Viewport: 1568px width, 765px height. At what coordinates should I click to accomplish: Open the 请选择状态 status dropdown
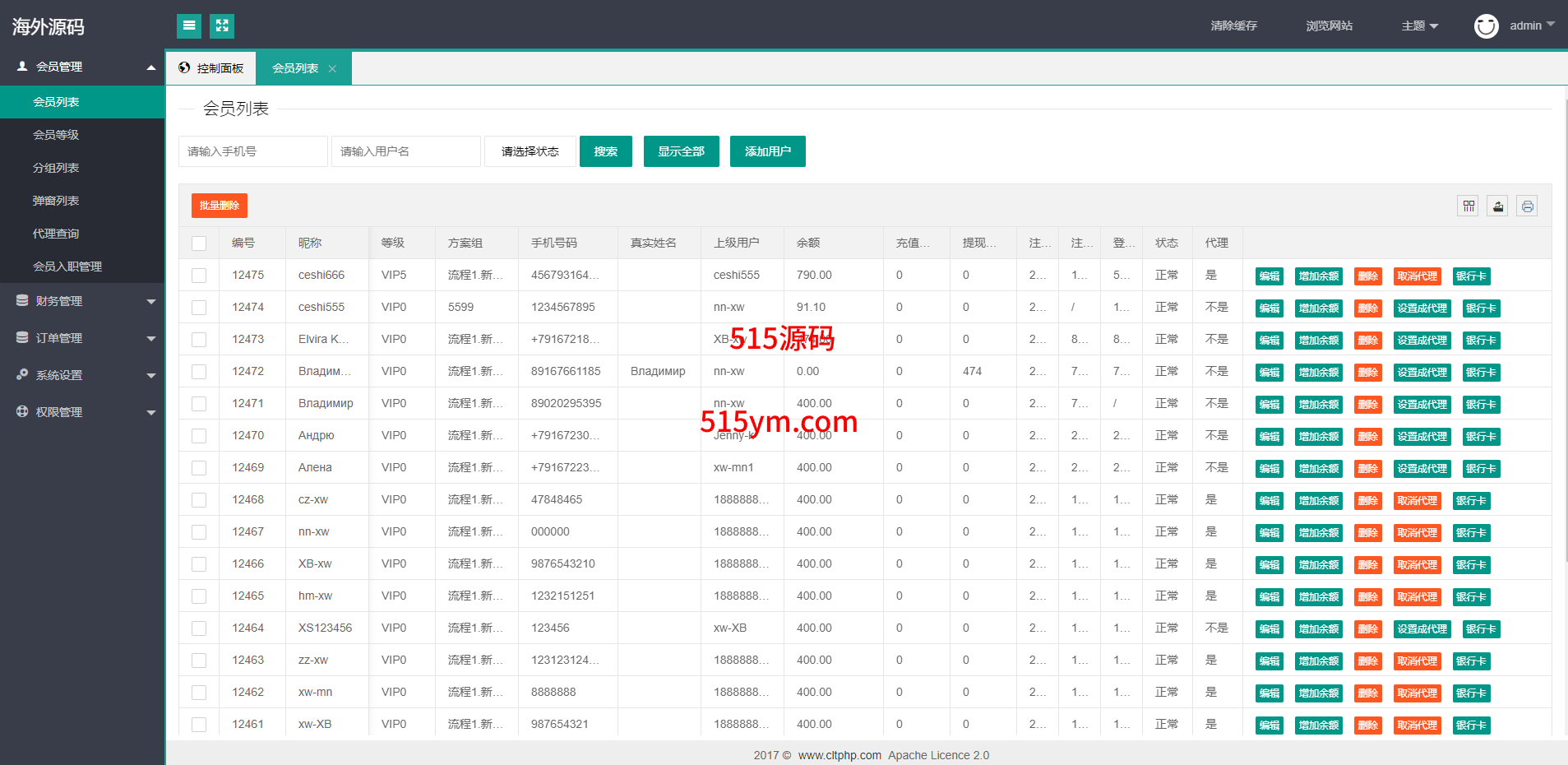tap(530, 151)
